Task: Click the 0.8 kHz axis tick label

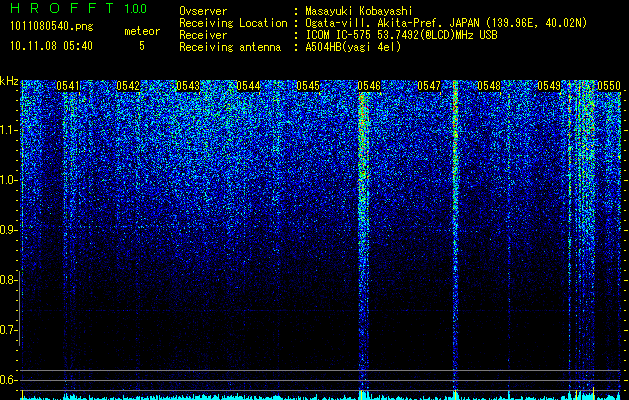Action: (x=8, y=280)
